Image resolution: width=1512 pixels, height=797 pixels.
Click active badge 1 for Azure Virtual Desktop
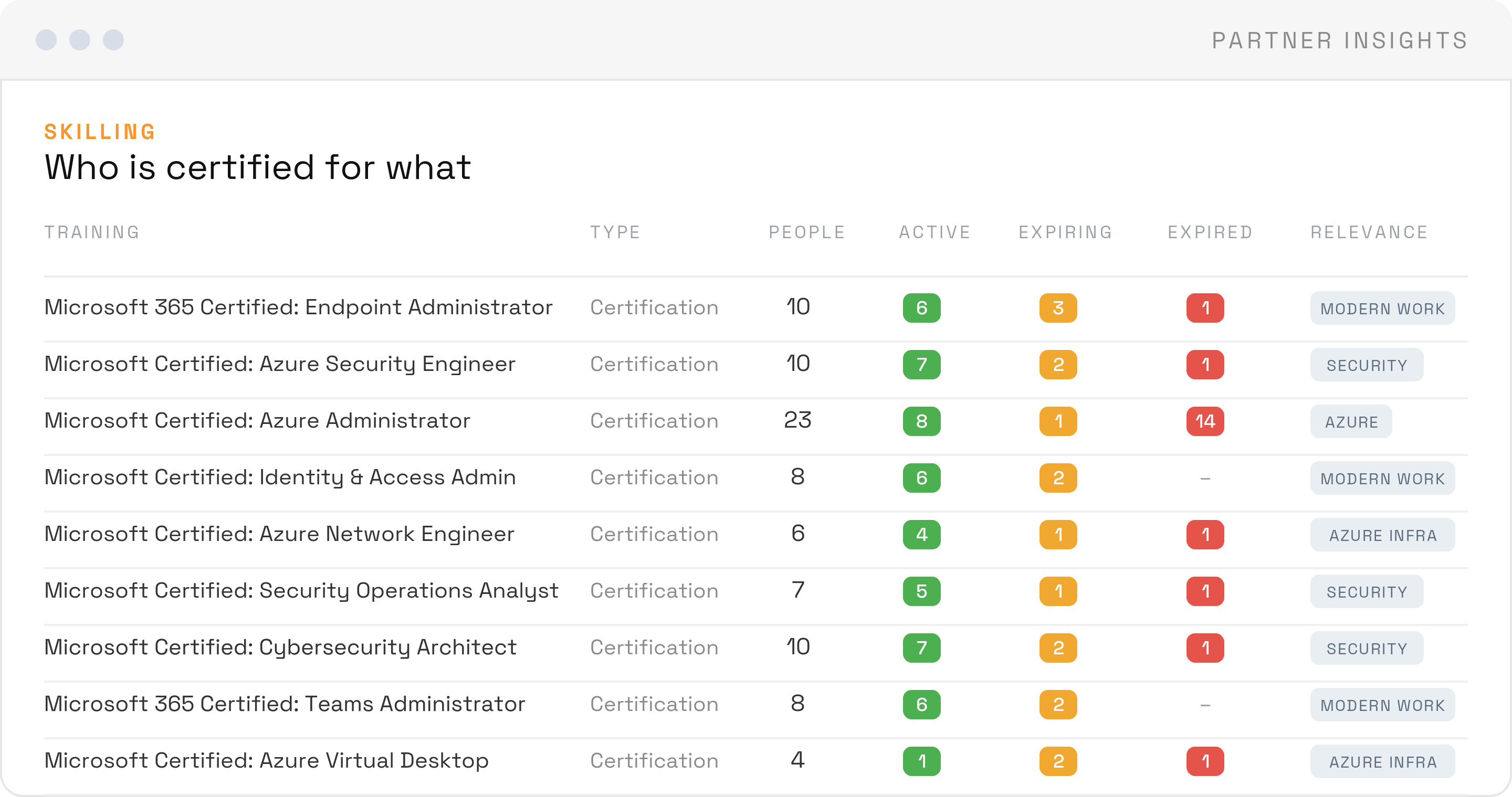point(921,761)
